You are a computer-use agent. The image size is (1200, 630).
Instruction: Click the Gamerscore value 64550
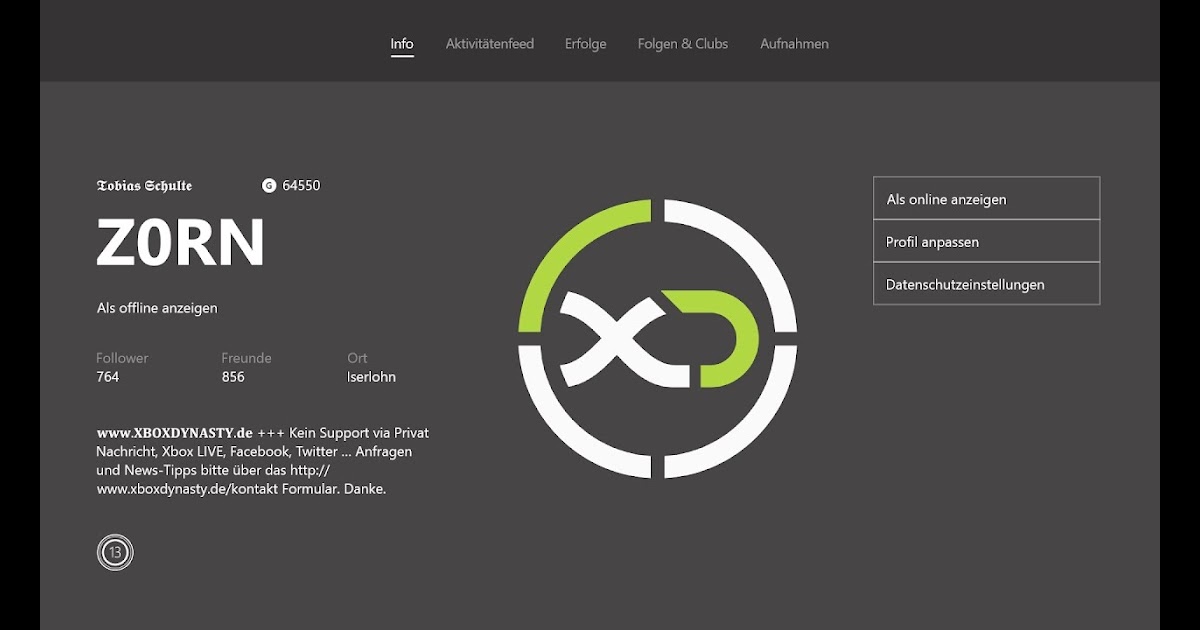[x=301, y=185]
